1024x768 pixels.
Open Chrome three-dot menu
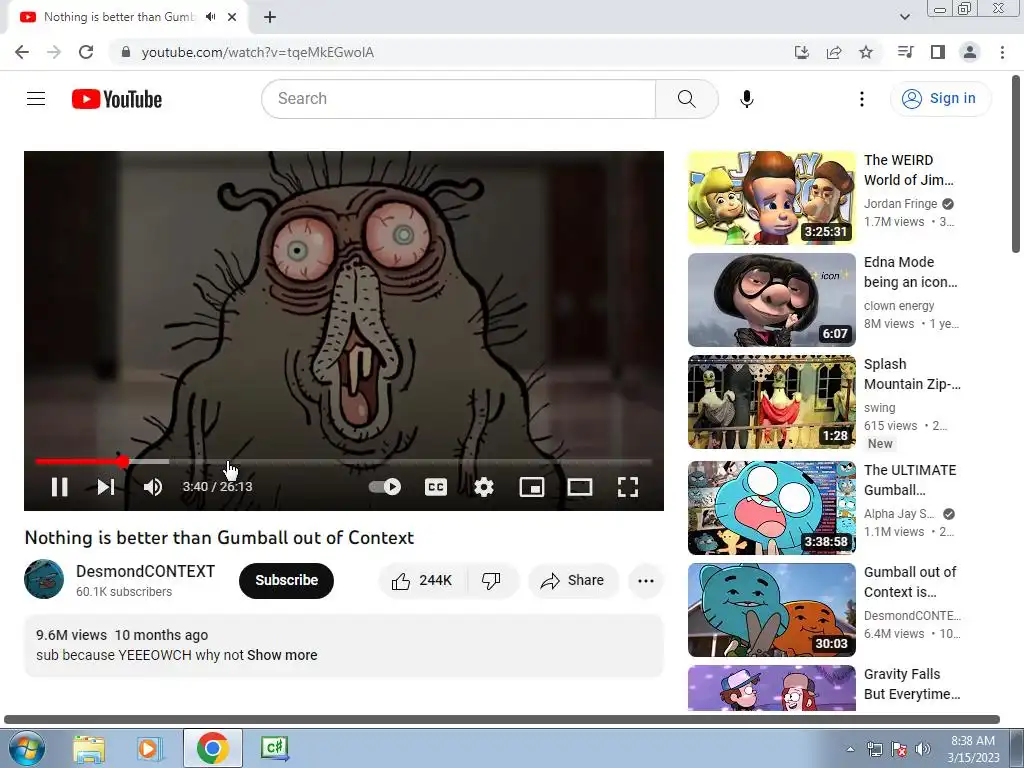tap(1002, 52)
